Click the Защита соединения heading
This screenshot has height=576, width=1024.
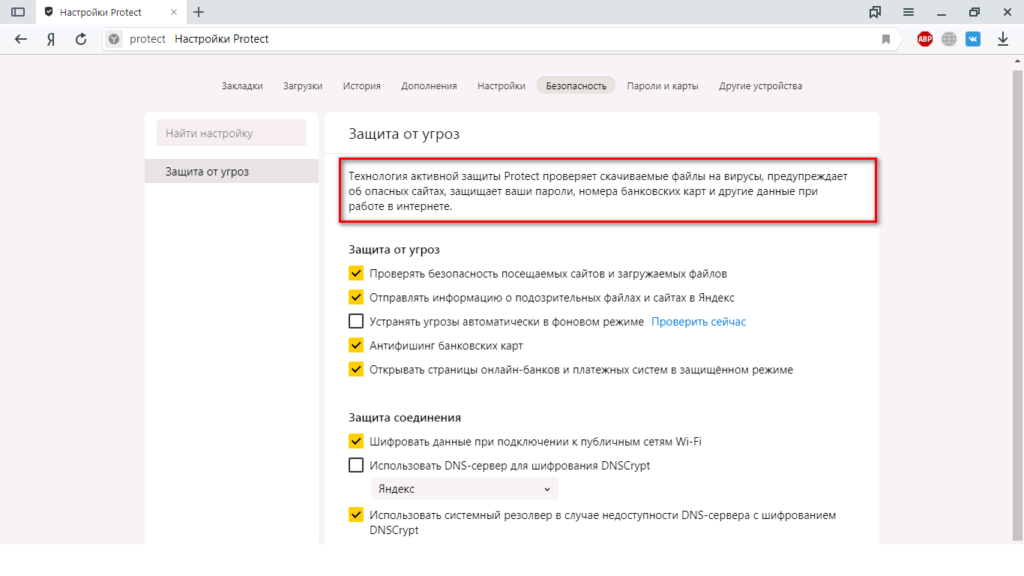point(404,417)
